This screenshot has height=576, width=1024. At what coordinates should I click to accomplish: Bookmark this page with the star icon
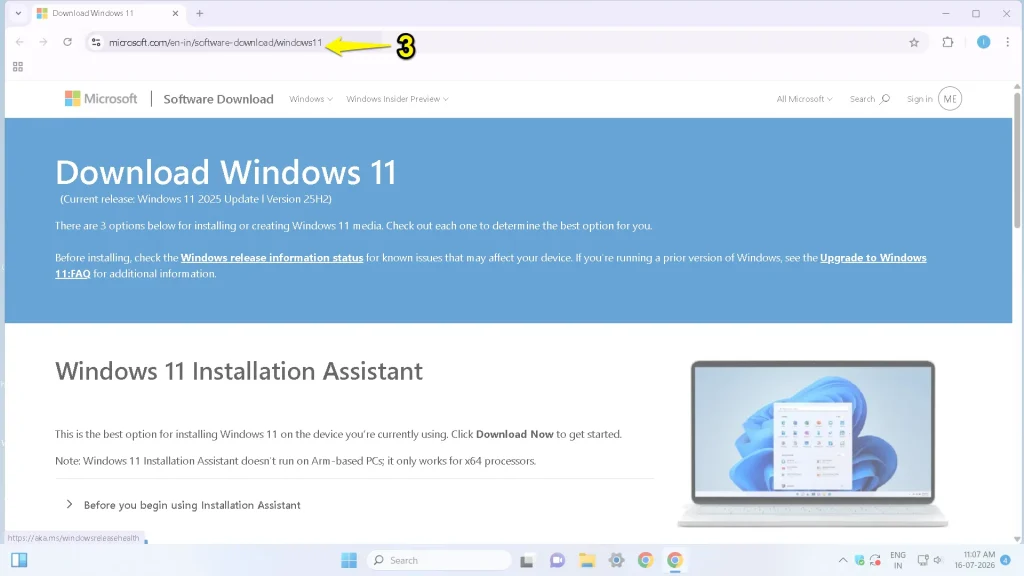pyautogui.click(x=914, y=42)
